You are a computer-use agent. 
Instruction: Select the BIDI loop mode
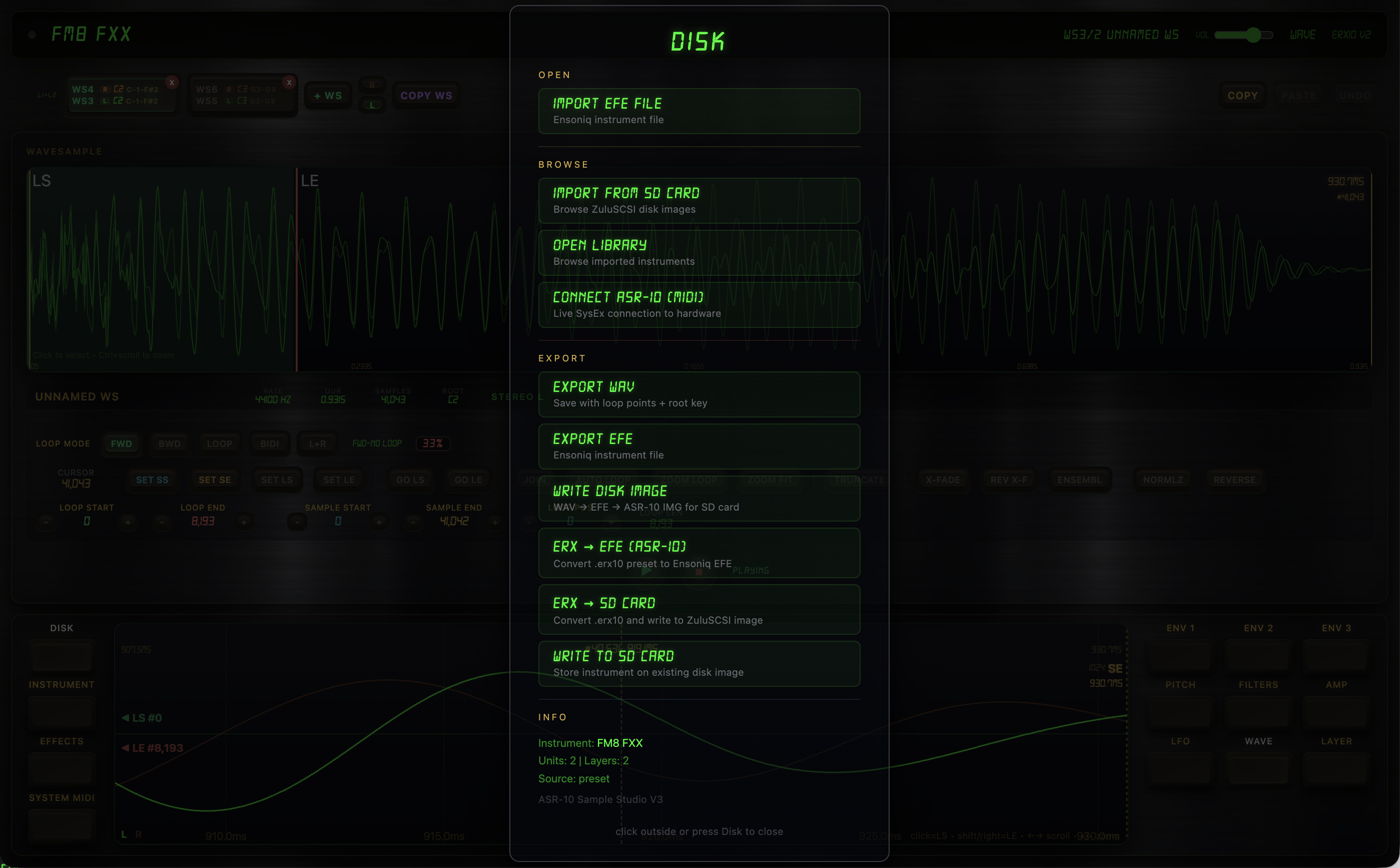click(x=269, y=444)
